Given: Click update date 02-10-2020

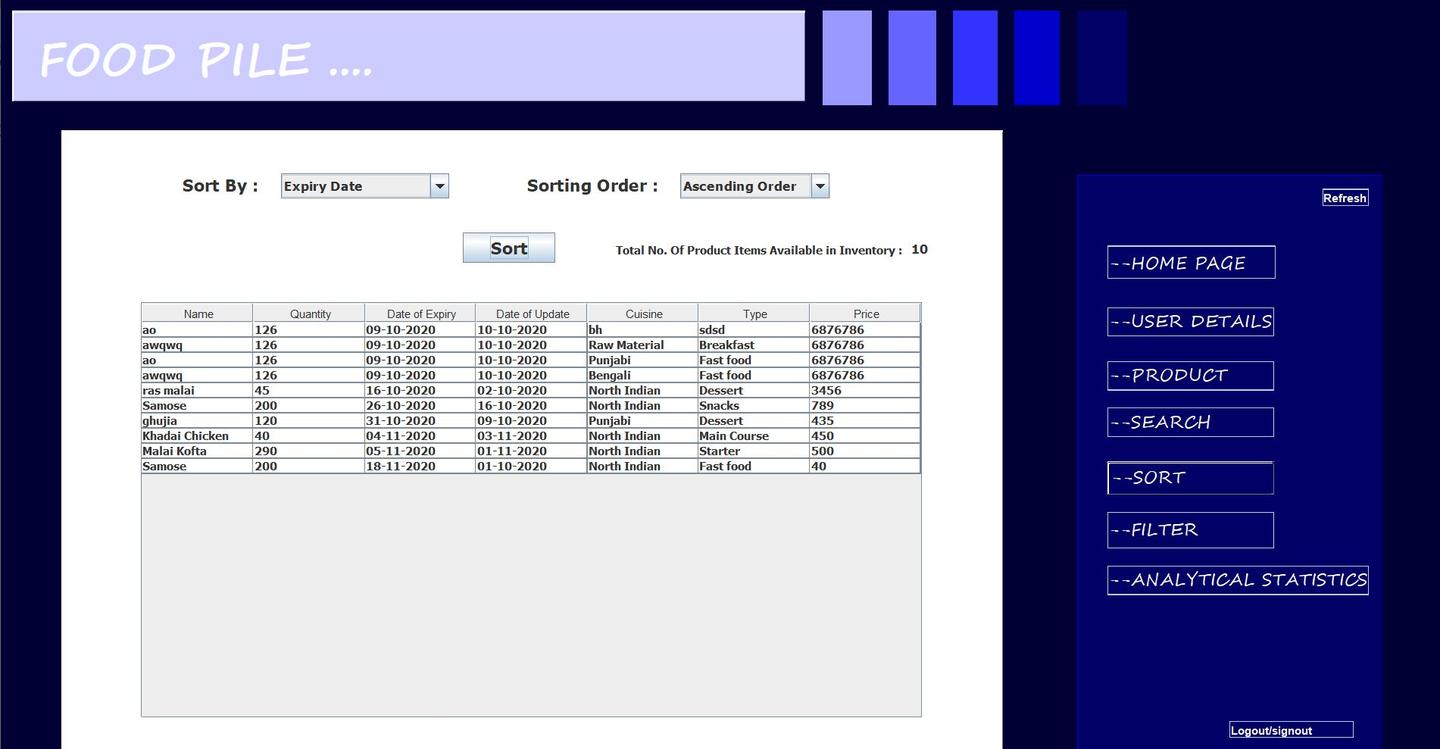Looking at the screenshot, I should (x=531, y=390).
